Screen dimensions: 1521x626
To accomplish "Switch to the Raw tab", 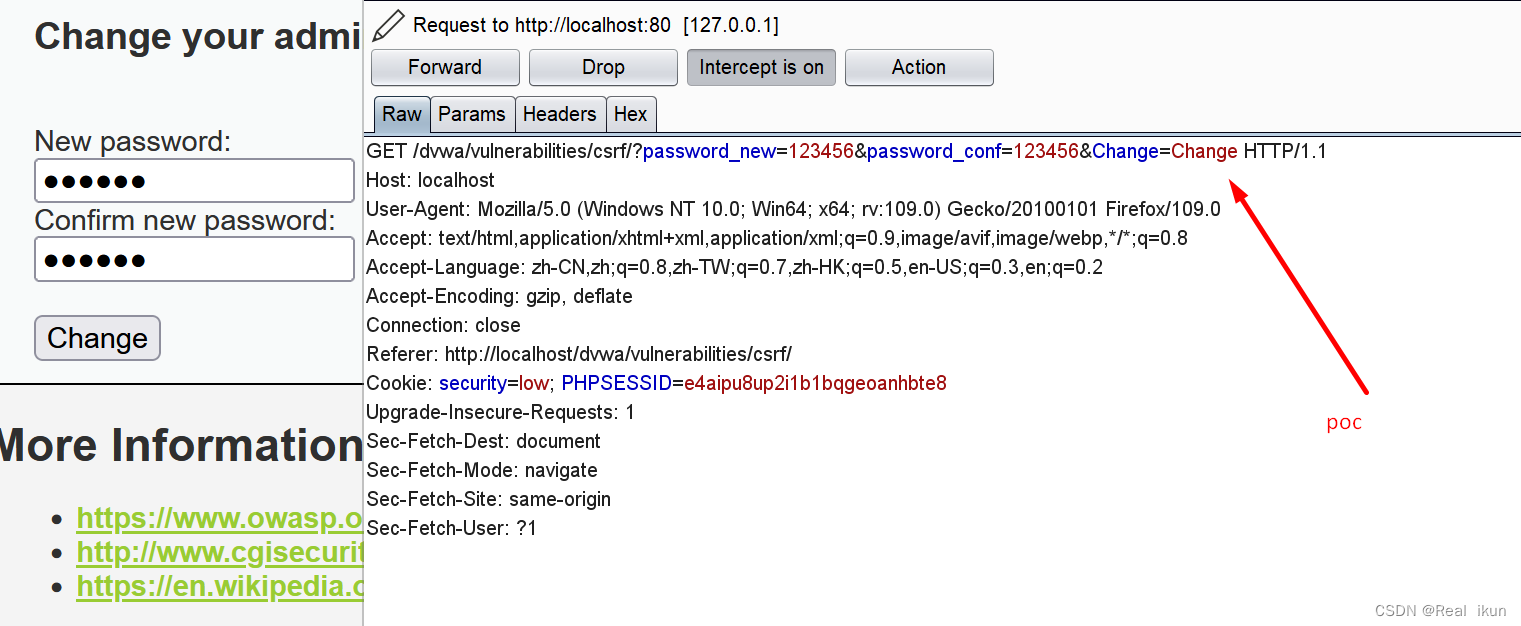I will coord(402,114).
